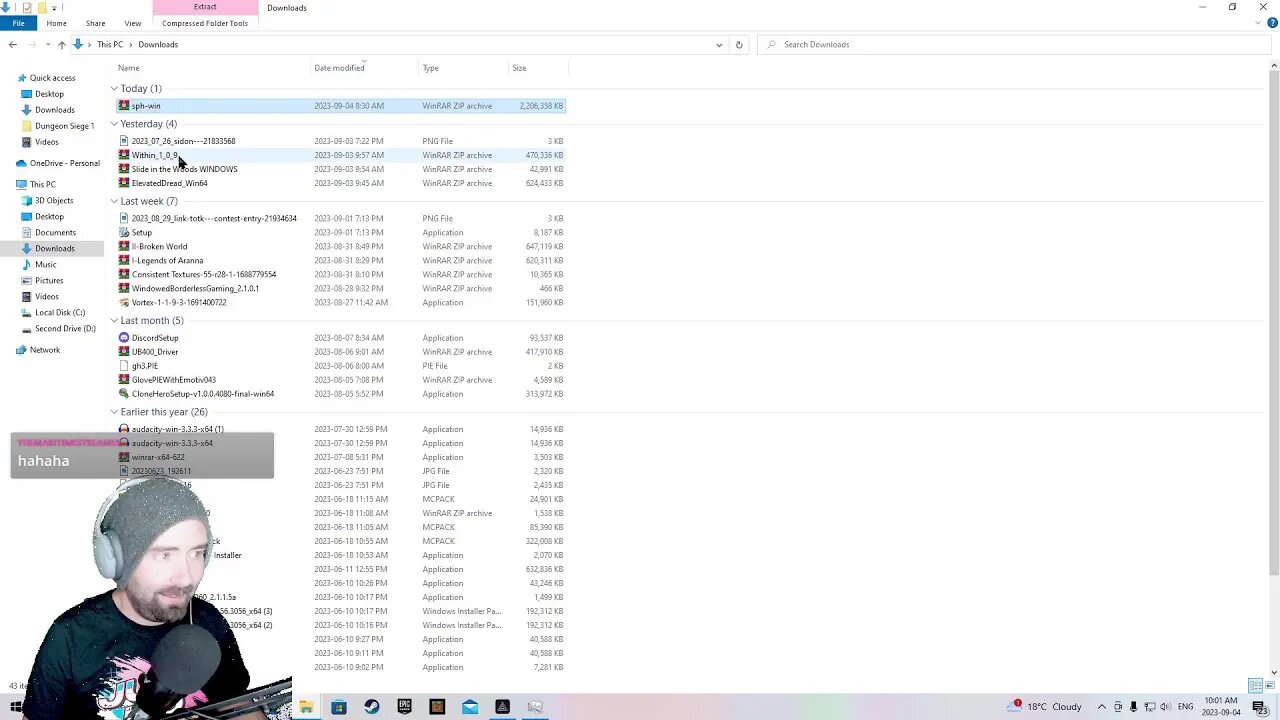Open the ENG language indicator
The width and height of the screenshot is (1280, 720).
pos(1183,707)
